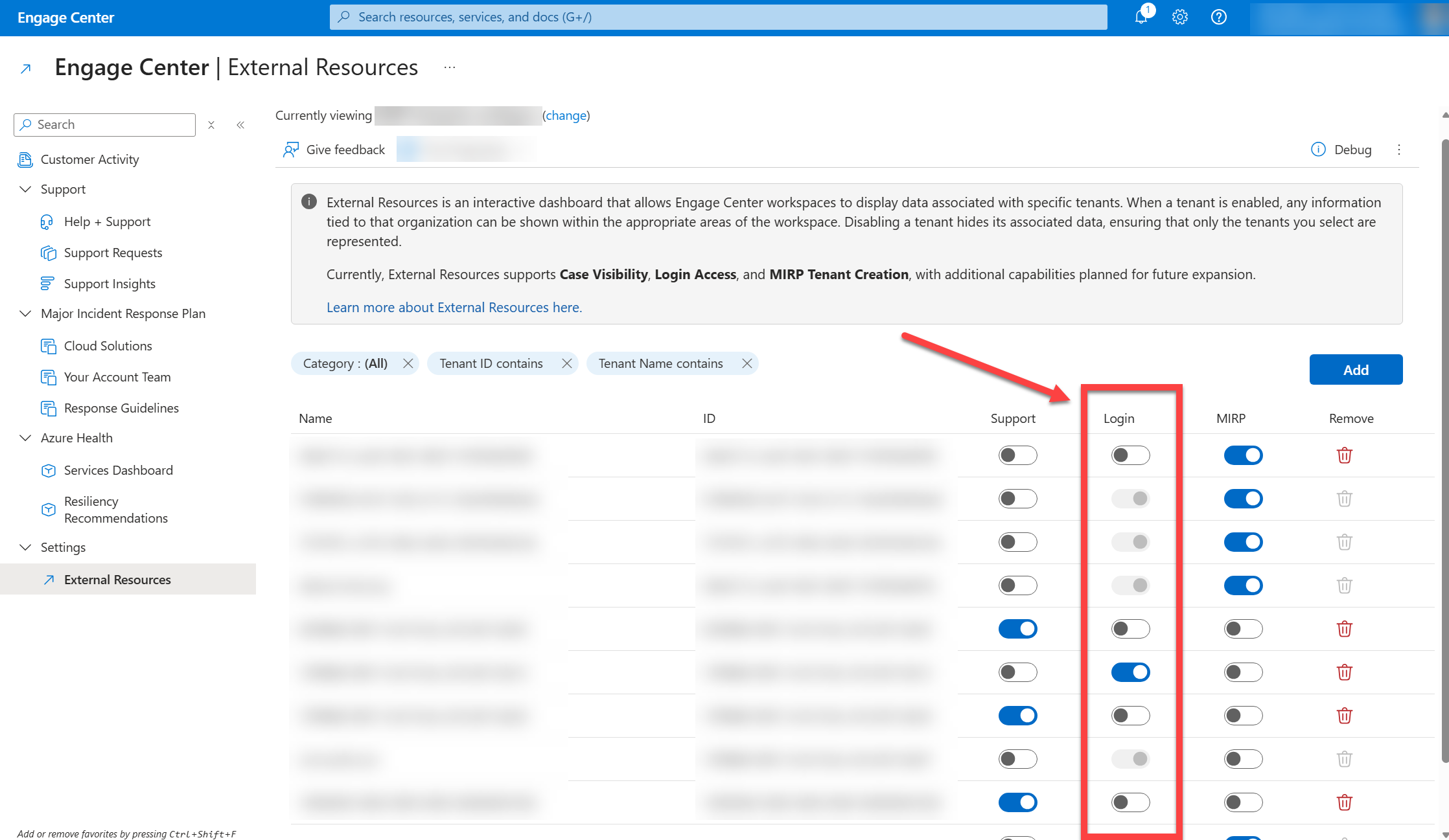Click the Support Requests icon
Screen dimensions: 1449x840
[x=49, y=253]
